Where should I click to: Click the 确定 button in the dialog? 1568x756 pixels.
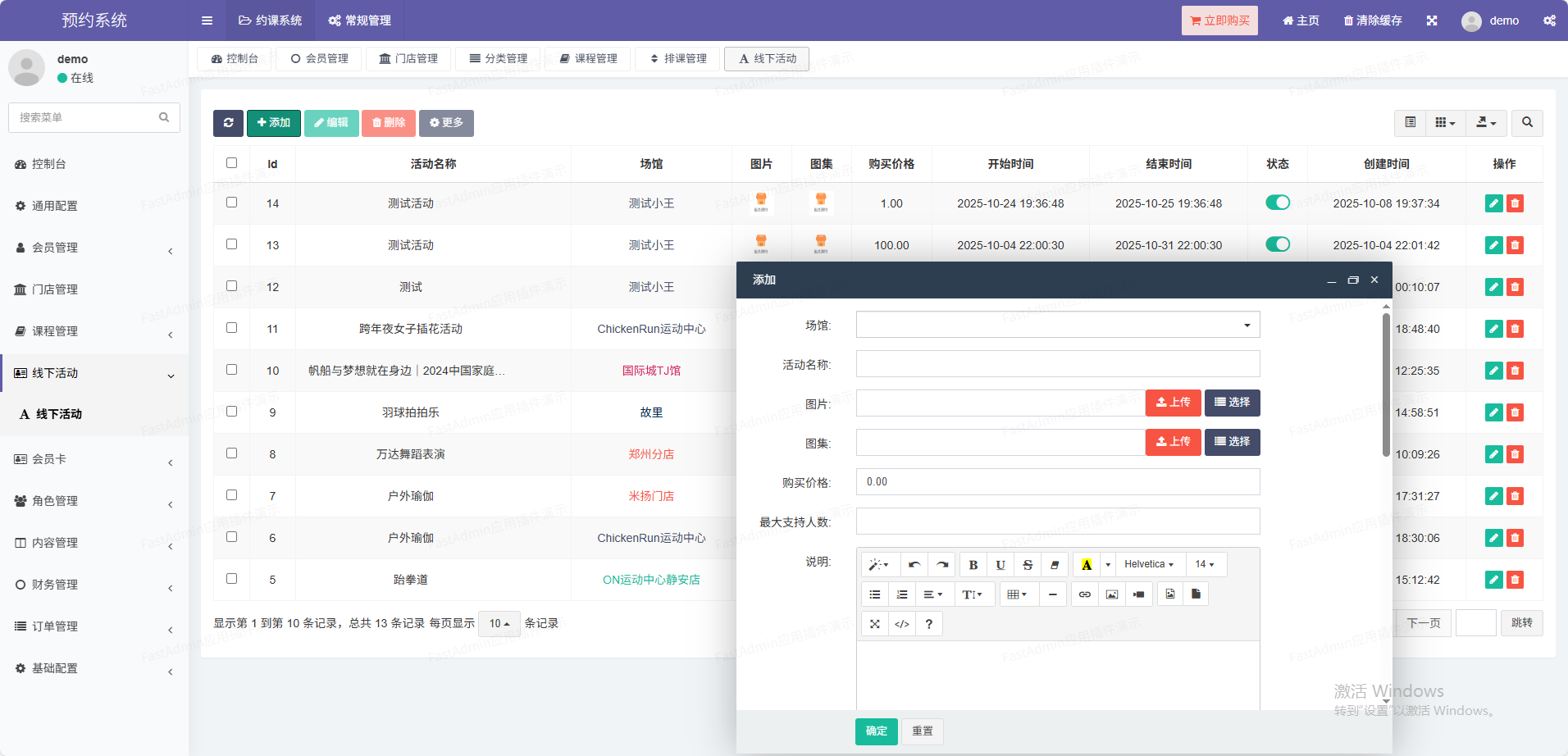[x=876, y=731]
